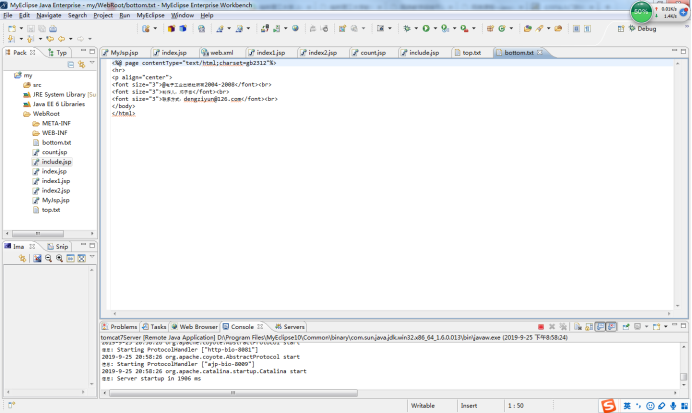Click the Sogou input method S icon
The image size is (692, 413).
tap(608, 405)
